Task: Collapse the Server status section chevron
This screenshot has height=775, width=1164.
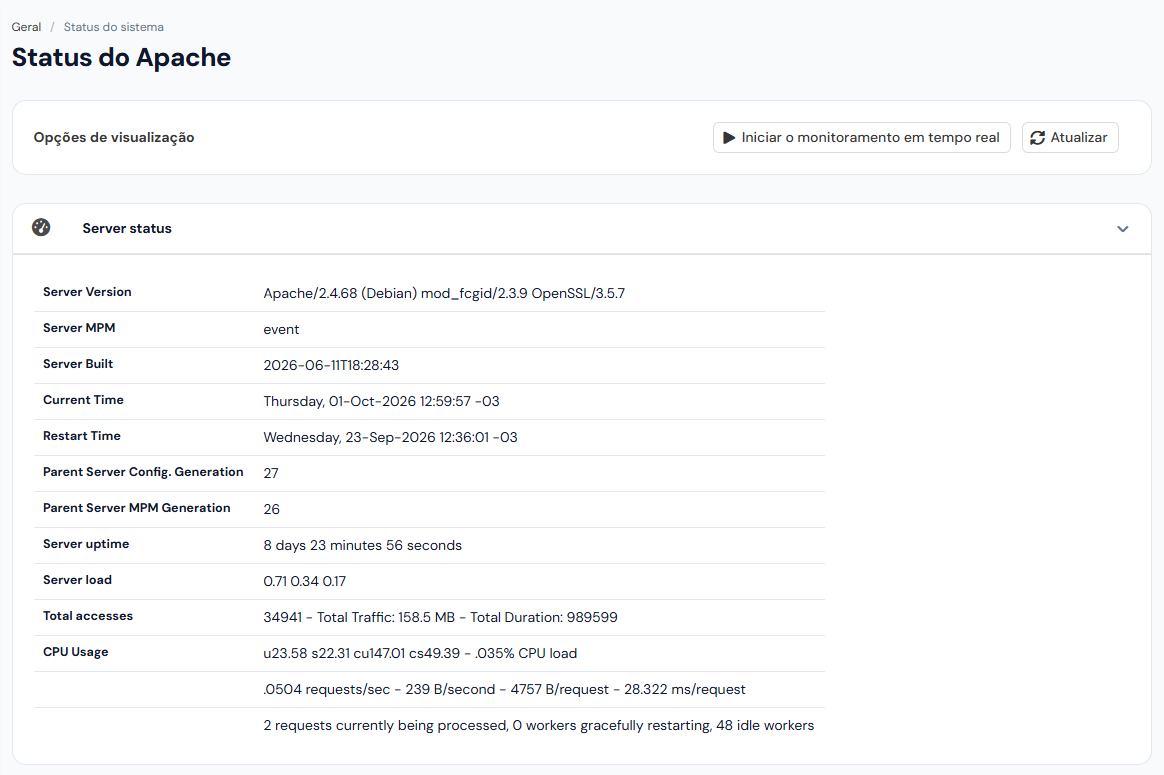Action: 1122,229
